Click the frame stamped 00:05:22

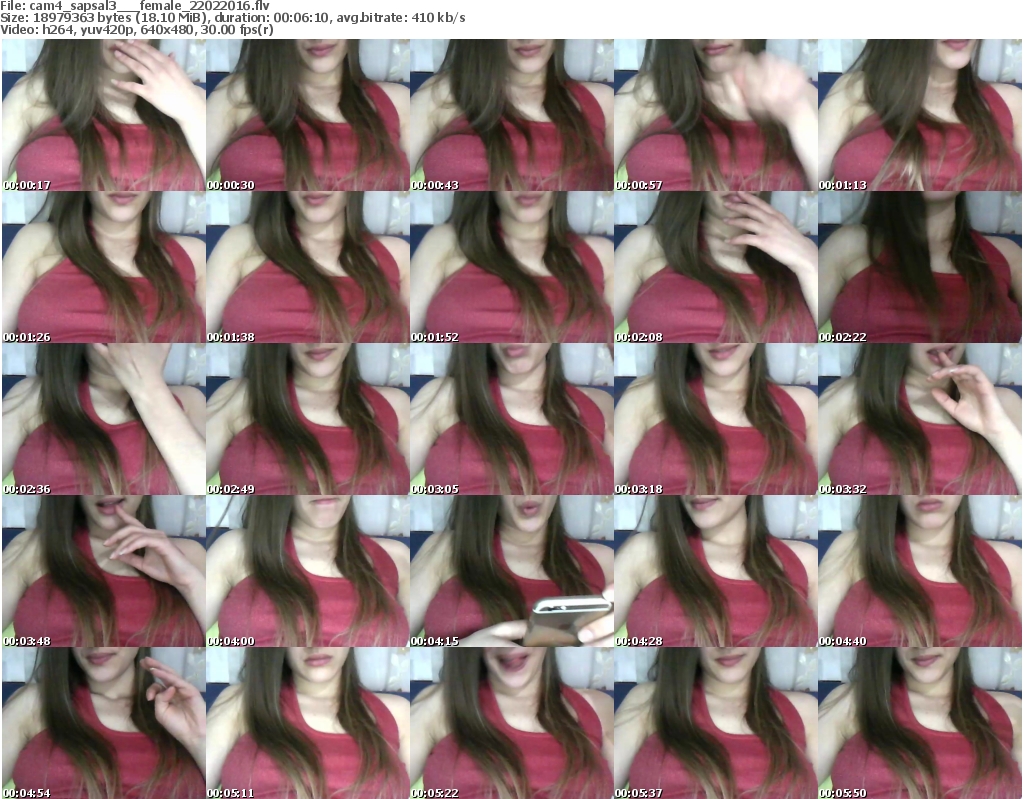(x=511, y=723)
